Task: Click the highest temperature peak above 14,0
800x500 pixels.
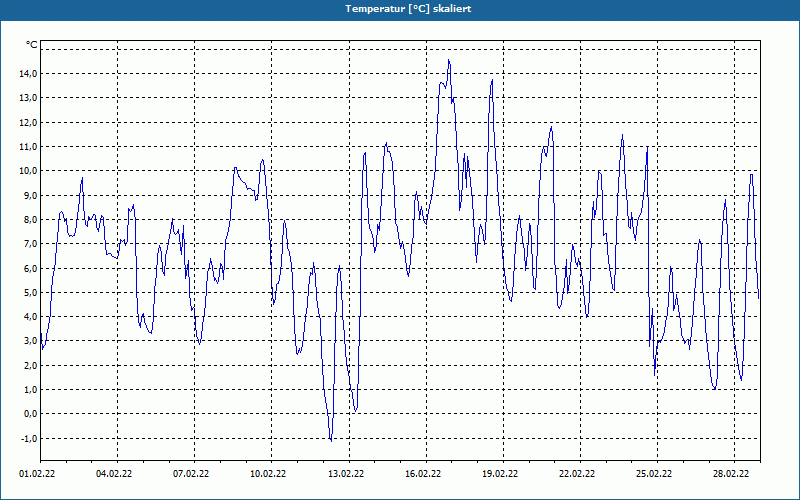Action: point(449,61)
